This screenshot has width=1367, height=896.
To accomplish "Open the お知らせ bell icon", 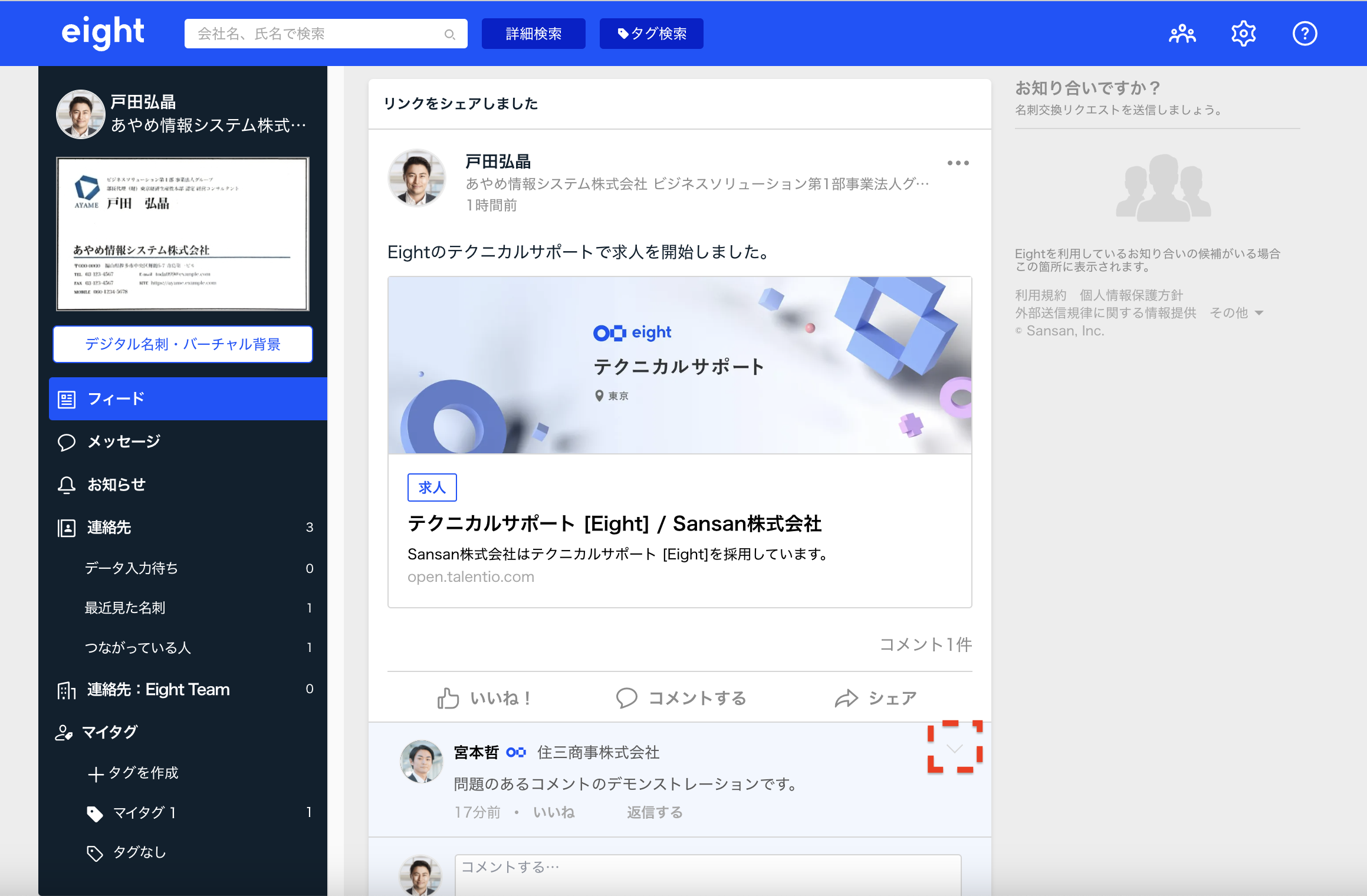I will click(66, 485).
